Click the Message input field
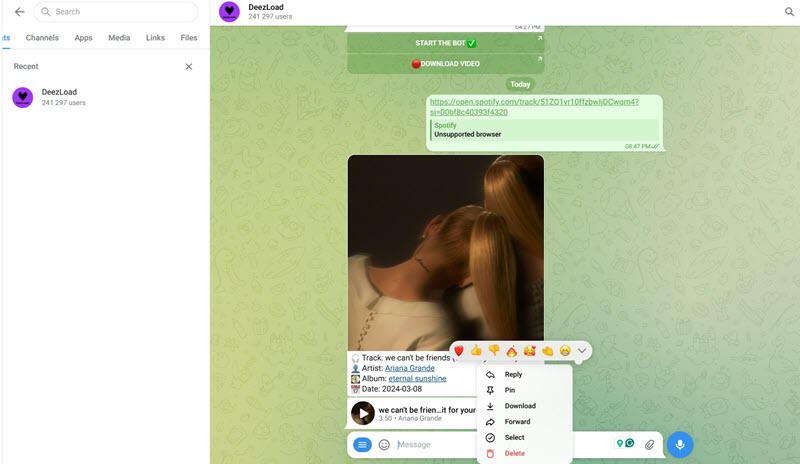Image resolution: width=800 pixels, height=464 pixels. click(436, 445)
